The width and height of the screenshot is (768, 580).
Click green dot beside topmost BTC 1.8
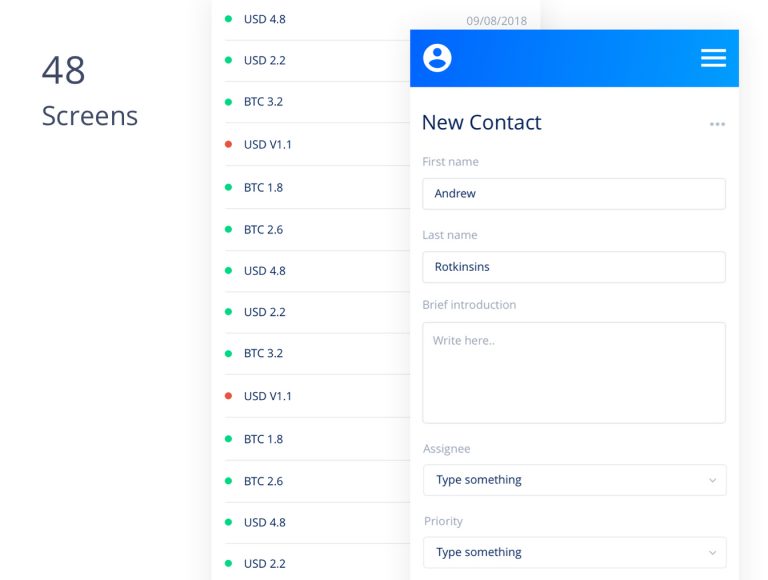(228, 187)
